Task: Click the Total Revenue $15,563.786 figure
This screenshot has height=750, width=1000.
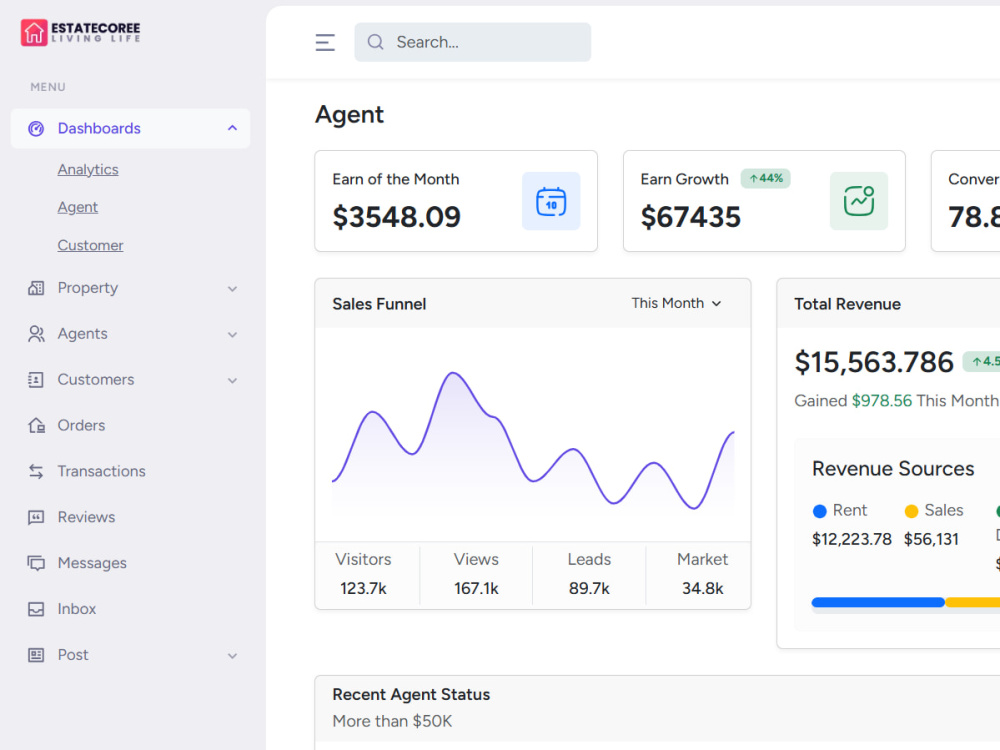Action: (x=874, y=362)
